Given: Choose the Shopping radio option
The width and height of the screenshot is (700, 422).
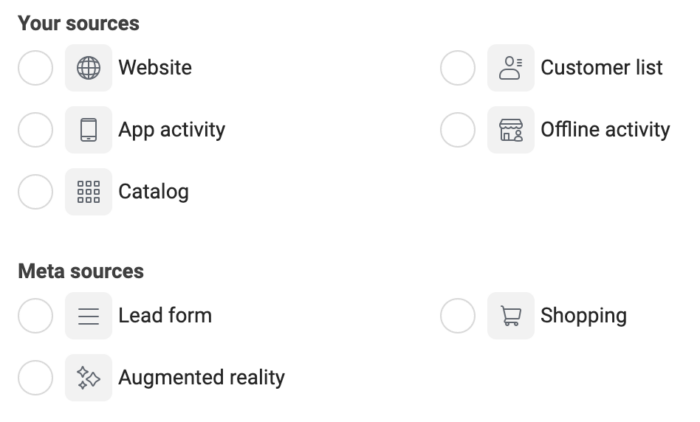Looking at the screenshot, I should click(458, 316).
